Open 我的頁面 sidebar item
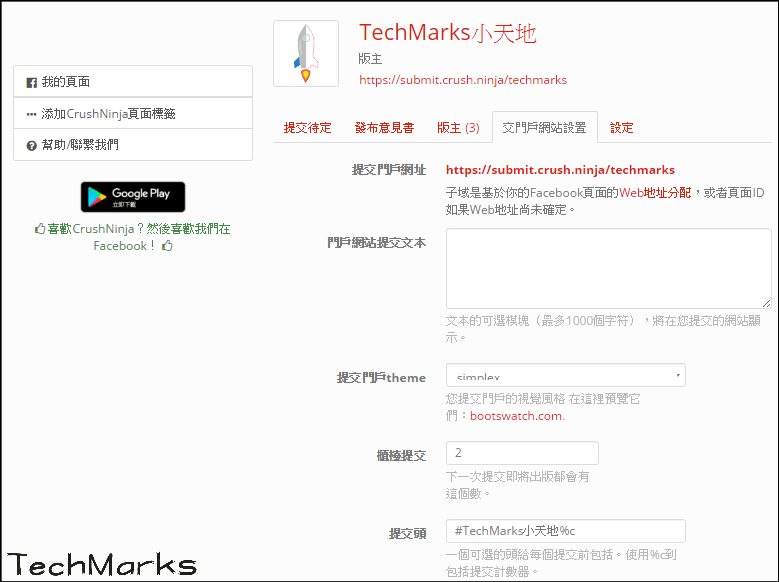779x582 pixels. [133, 82]
